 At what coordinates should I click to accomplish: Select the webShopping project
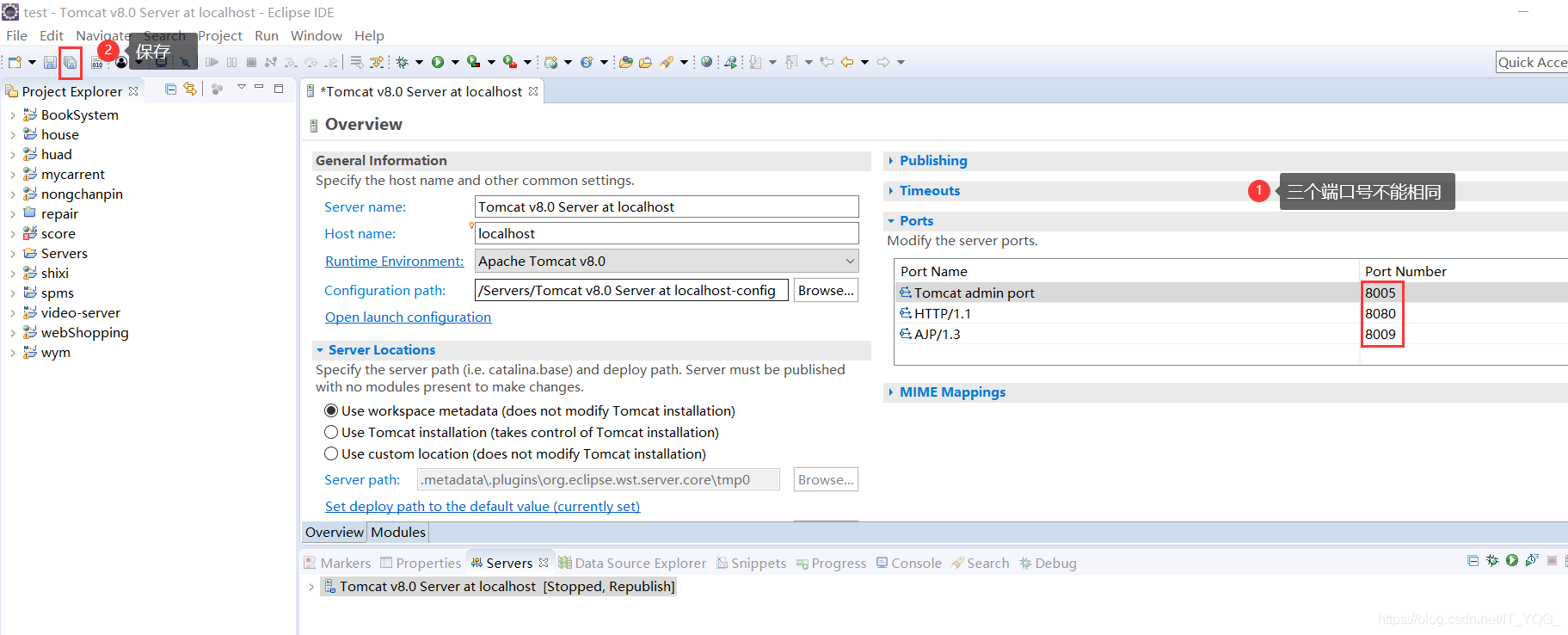coord(84,332)
